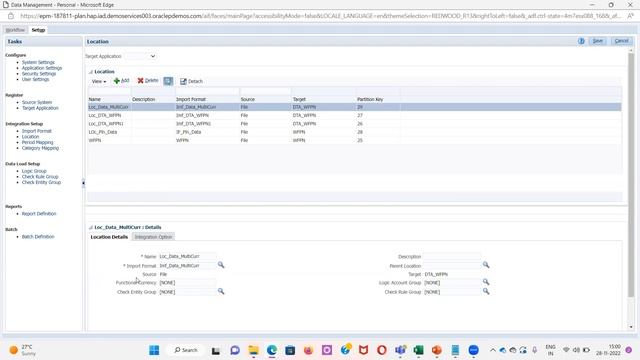The image size is (640, 360).
Task: Open the Logic Group link
Action: 34,171
